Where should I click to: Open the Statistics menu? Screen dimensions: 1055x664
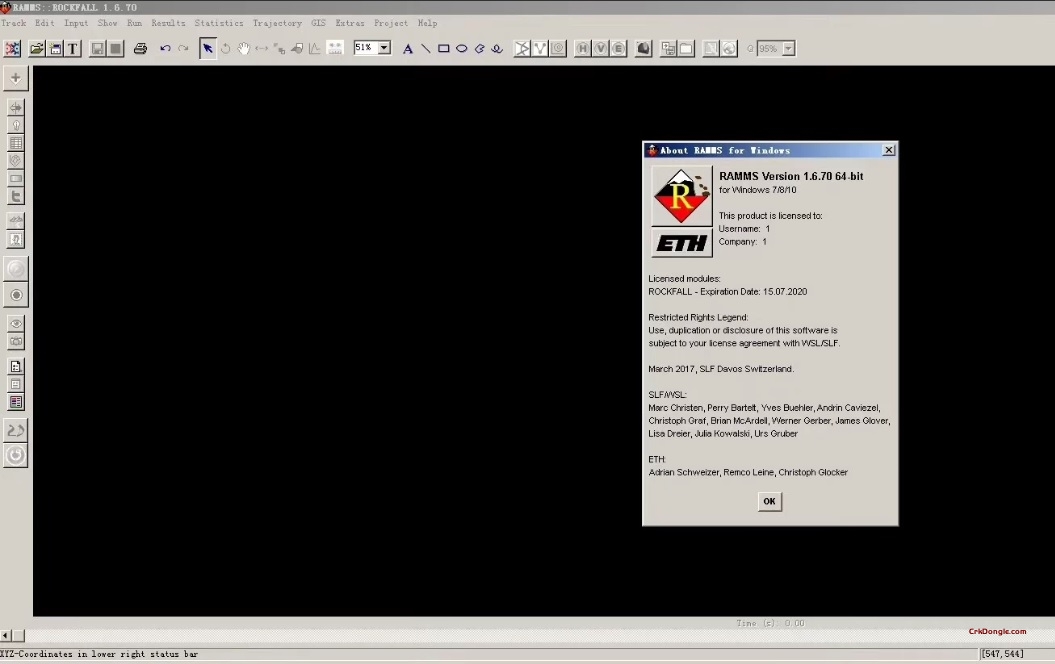point(219,22)
